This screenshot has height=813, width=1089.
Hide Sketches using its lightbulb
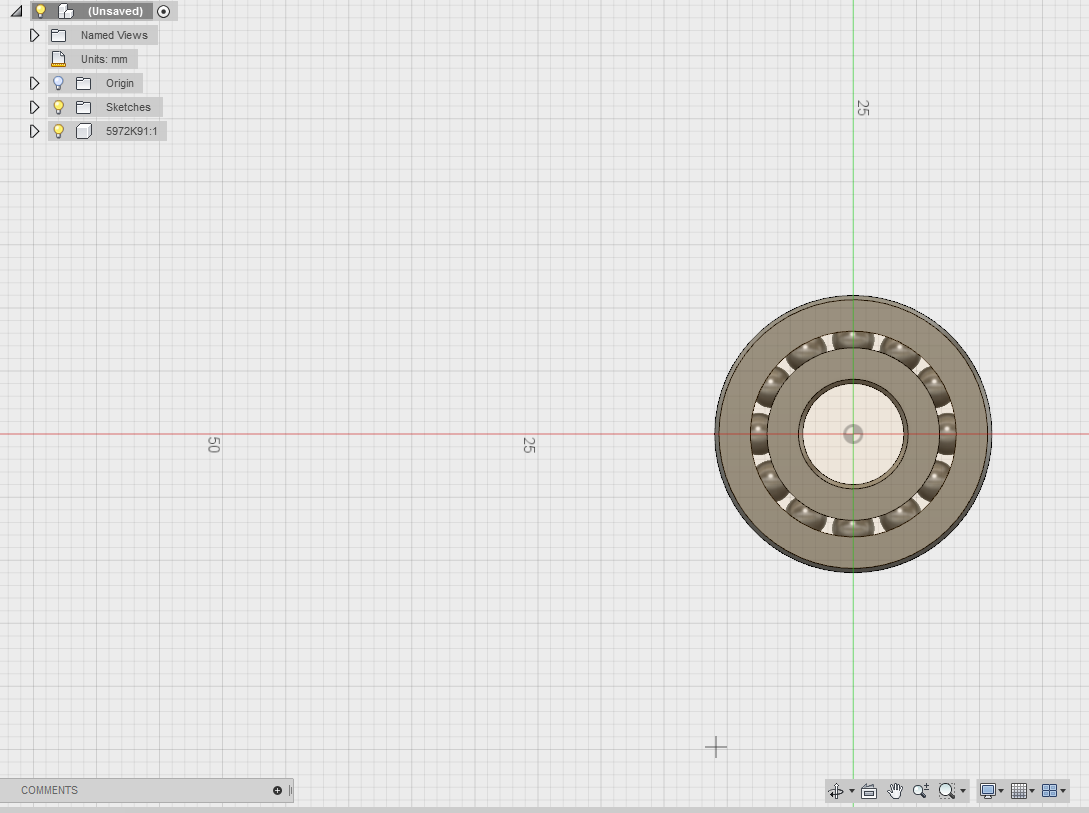click(x=58, y=107)
